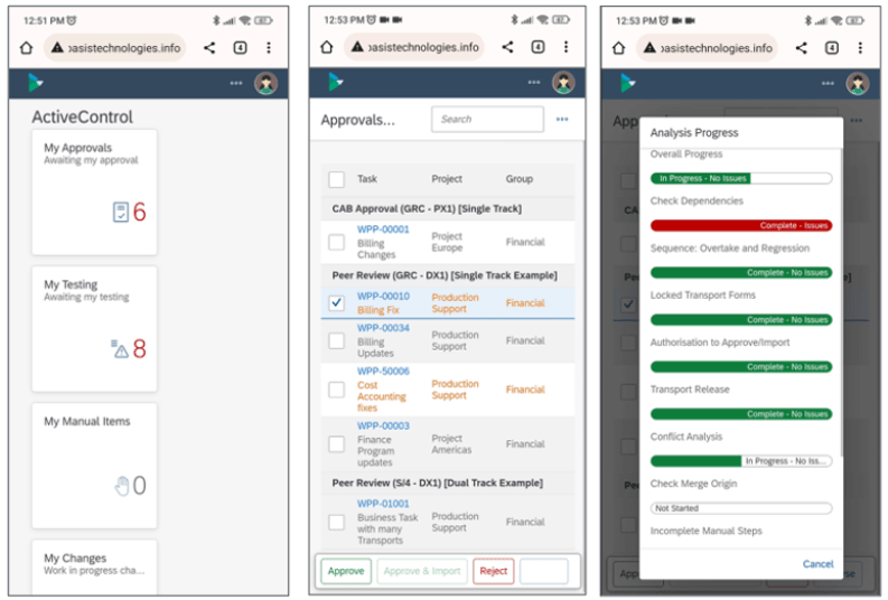The height and width of the screenshot is (600, 888).
Task: Check the box for WPP-00001 Billing Changes
Action: pyautogui.click(x=336, y=242)
